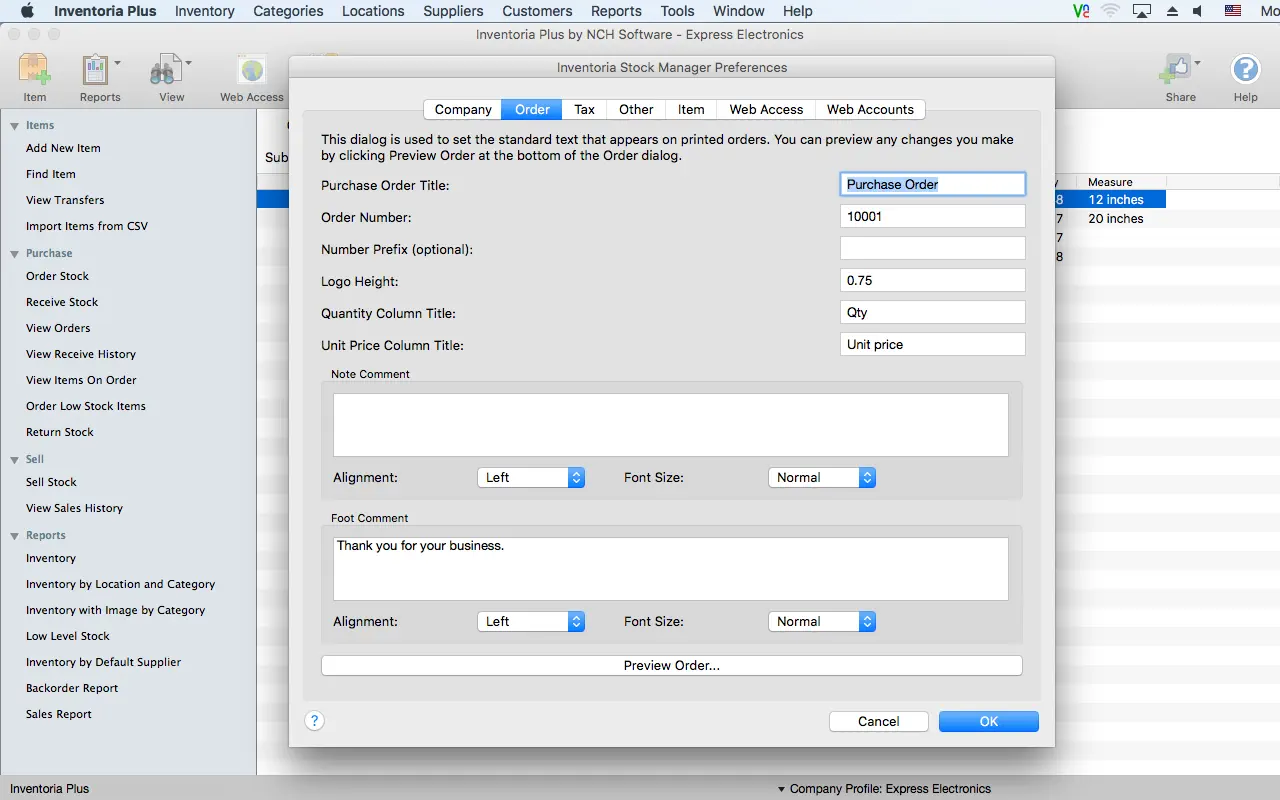The height and width of the screenshot is (800, 1280).
Task: Open the Help toolbar icon
Action: click(1245, 72)
